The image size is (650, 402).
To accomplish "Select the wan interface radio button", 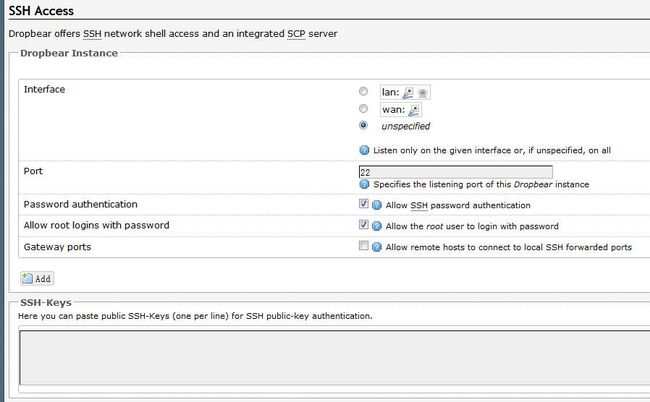I will coord(363,109).
